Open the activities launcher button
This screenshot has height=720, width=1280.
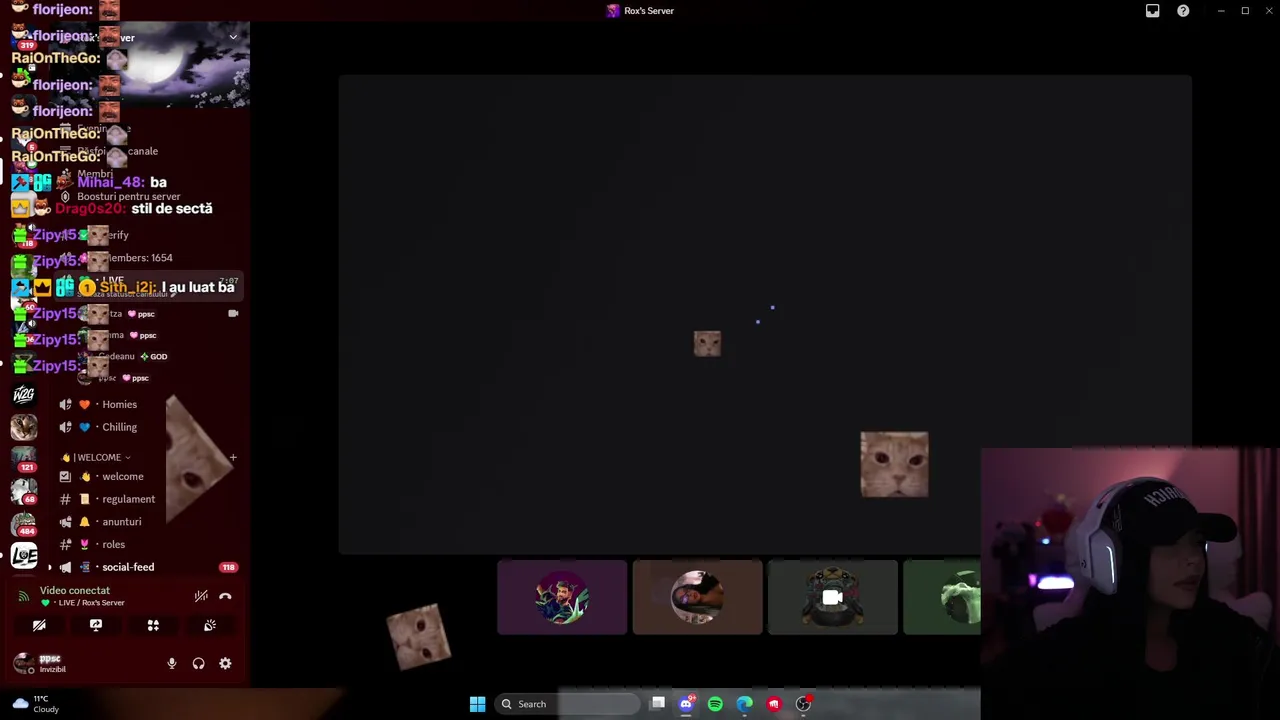[153, 625]
